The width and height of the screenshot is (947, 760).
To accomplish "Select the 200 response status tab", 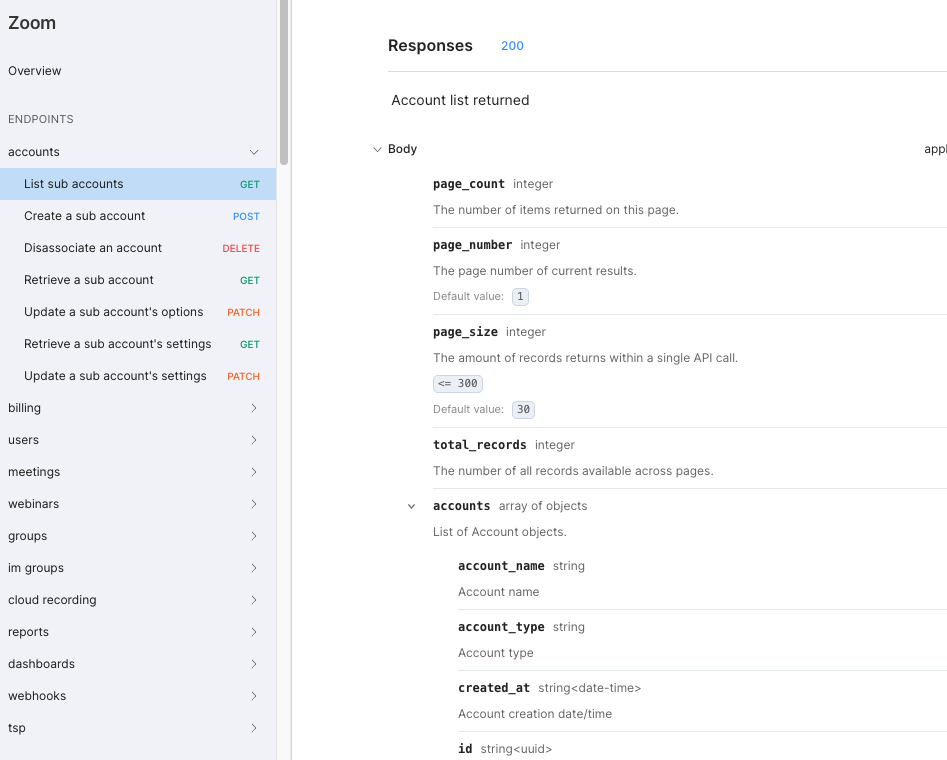I will [512, 45].
